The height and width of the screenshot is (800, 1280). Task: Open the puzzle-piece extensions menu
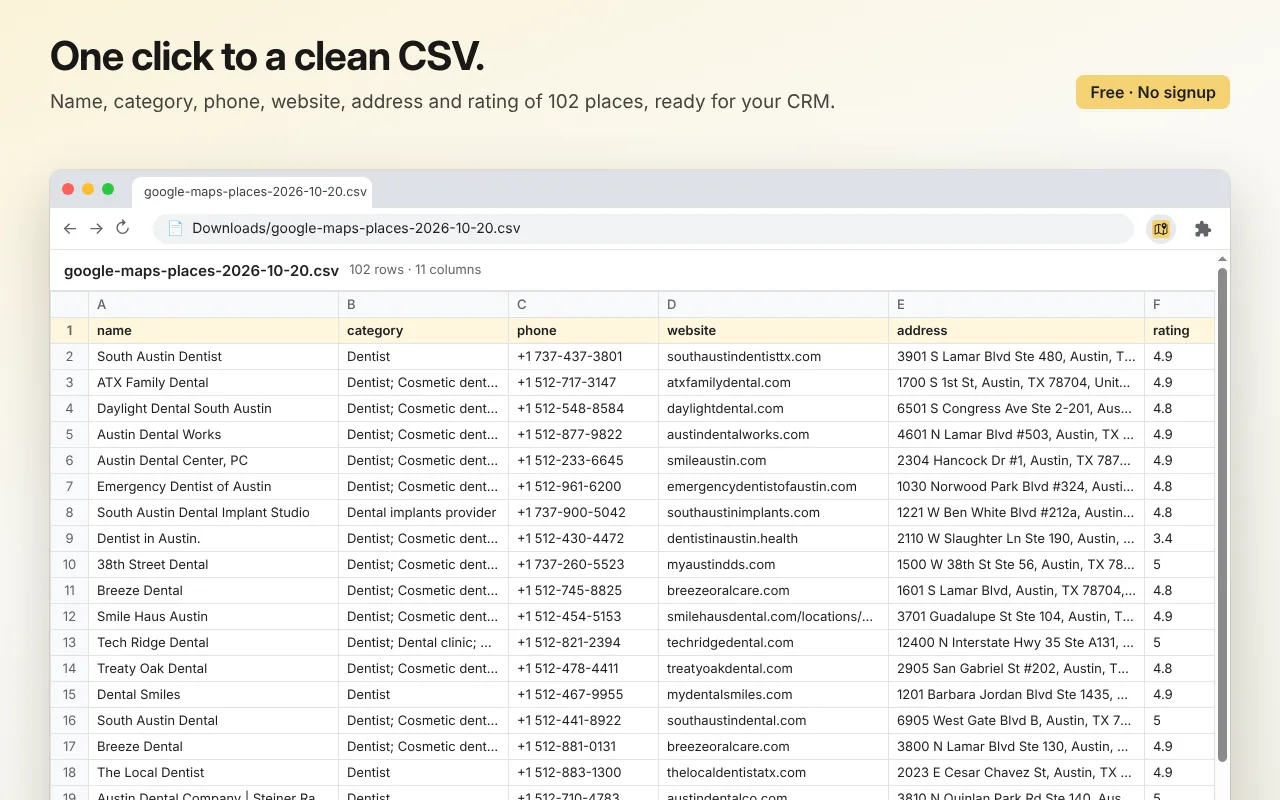(1203, 229)
